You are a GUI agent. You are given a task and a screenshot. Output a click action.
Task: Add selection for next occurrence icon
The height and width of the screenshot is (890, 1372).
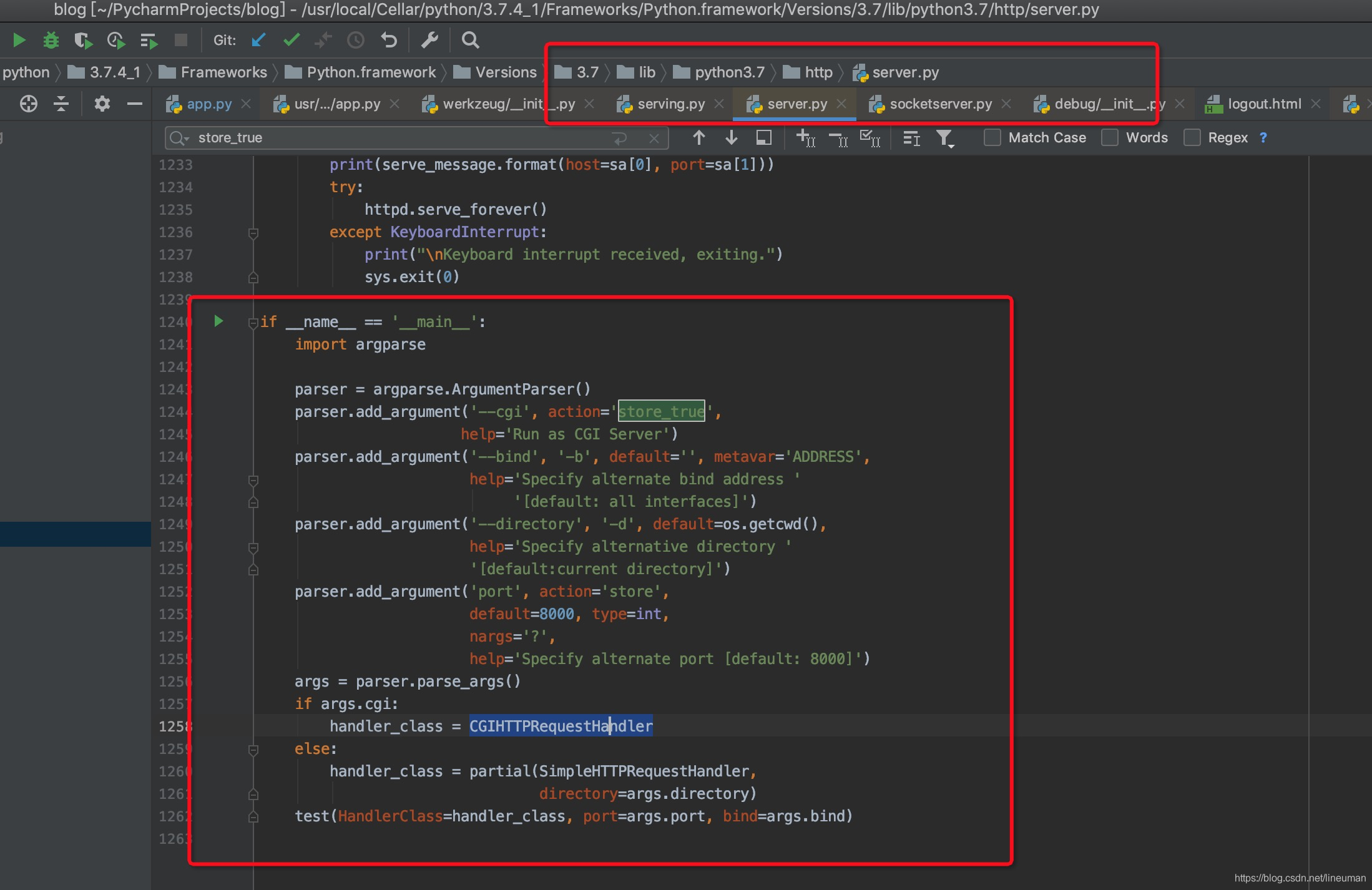coord(806,138)
